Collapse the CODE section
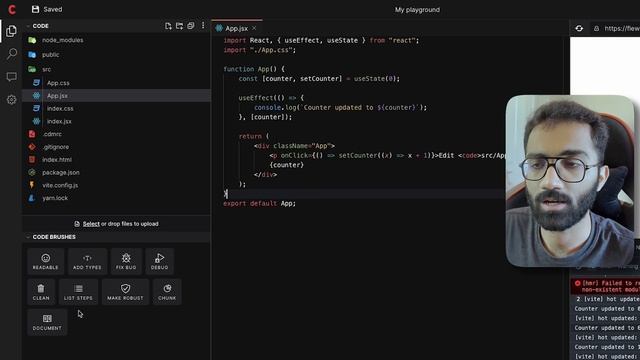Screen dimensions: 640x360 28,26
